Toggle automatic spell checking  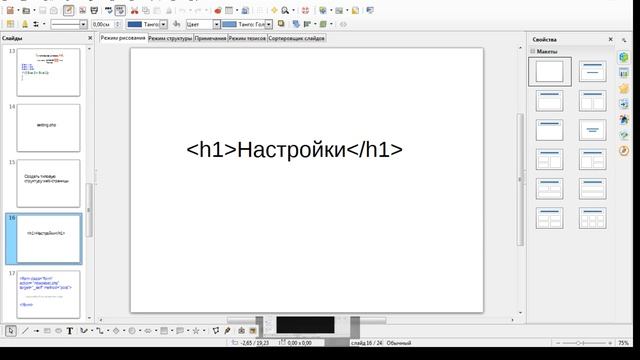(120, 10)
